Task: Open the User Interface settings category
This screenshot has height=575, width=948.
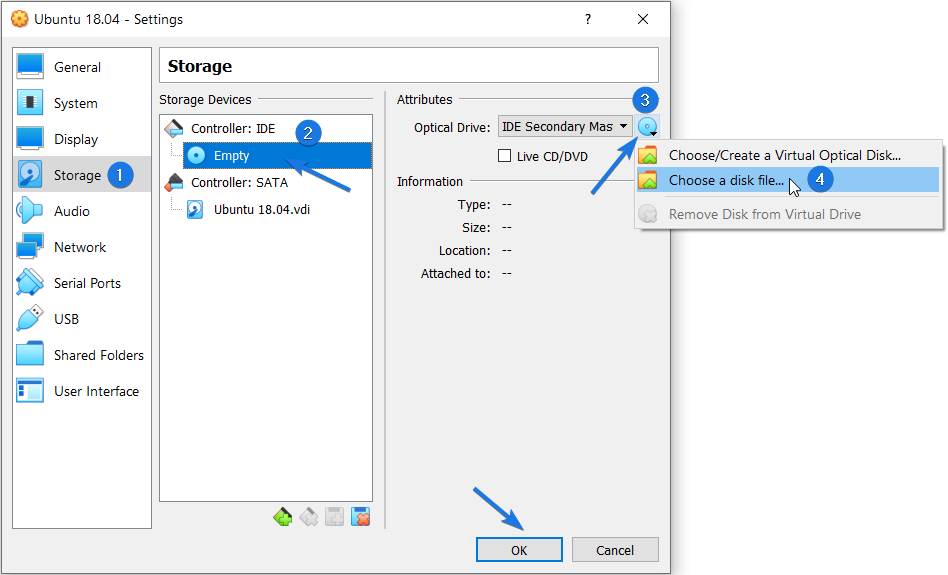Action: click(x=82, y=391)
